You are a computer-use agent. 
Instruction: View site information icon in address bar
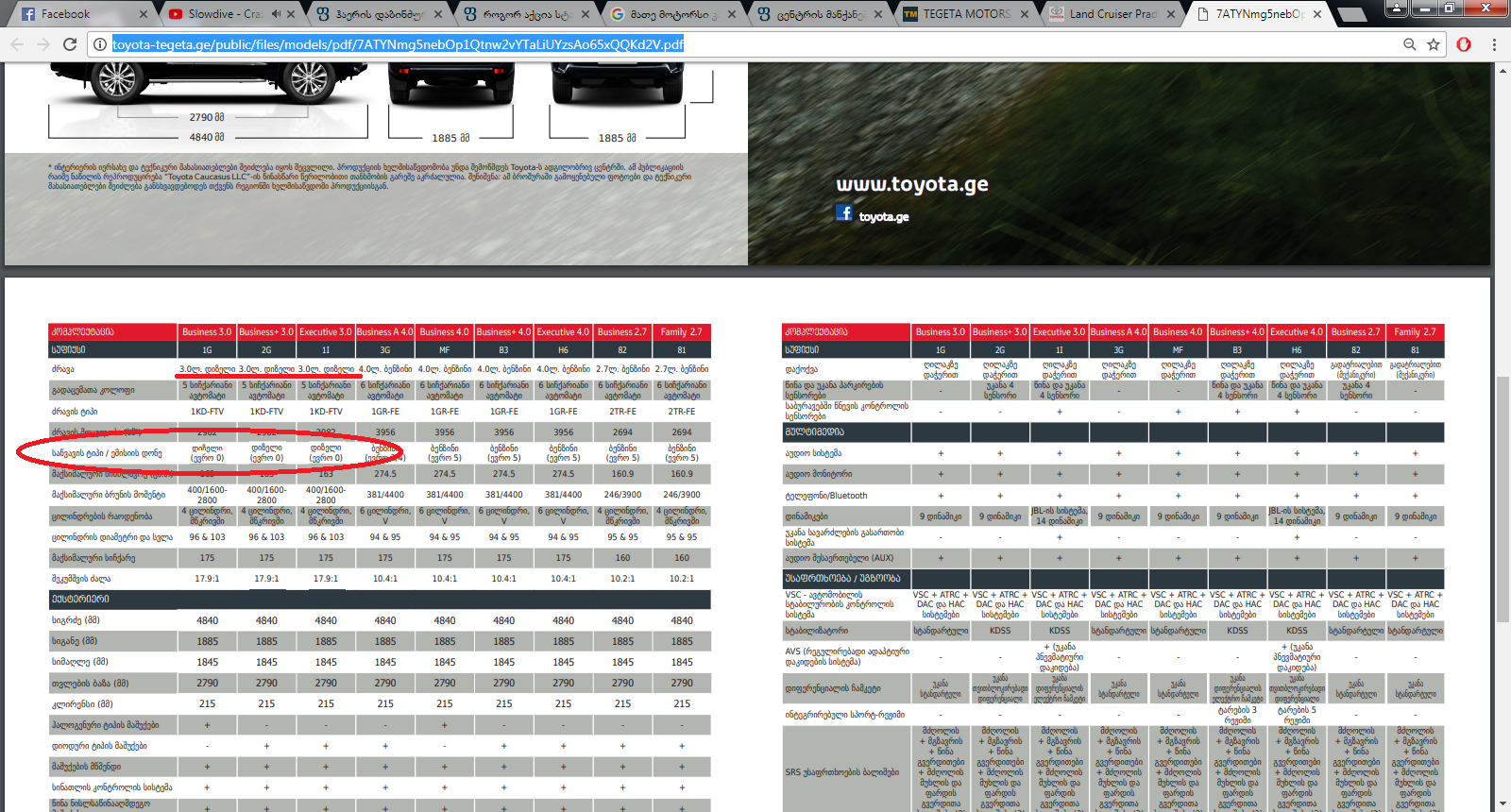(x=100, y=44)
